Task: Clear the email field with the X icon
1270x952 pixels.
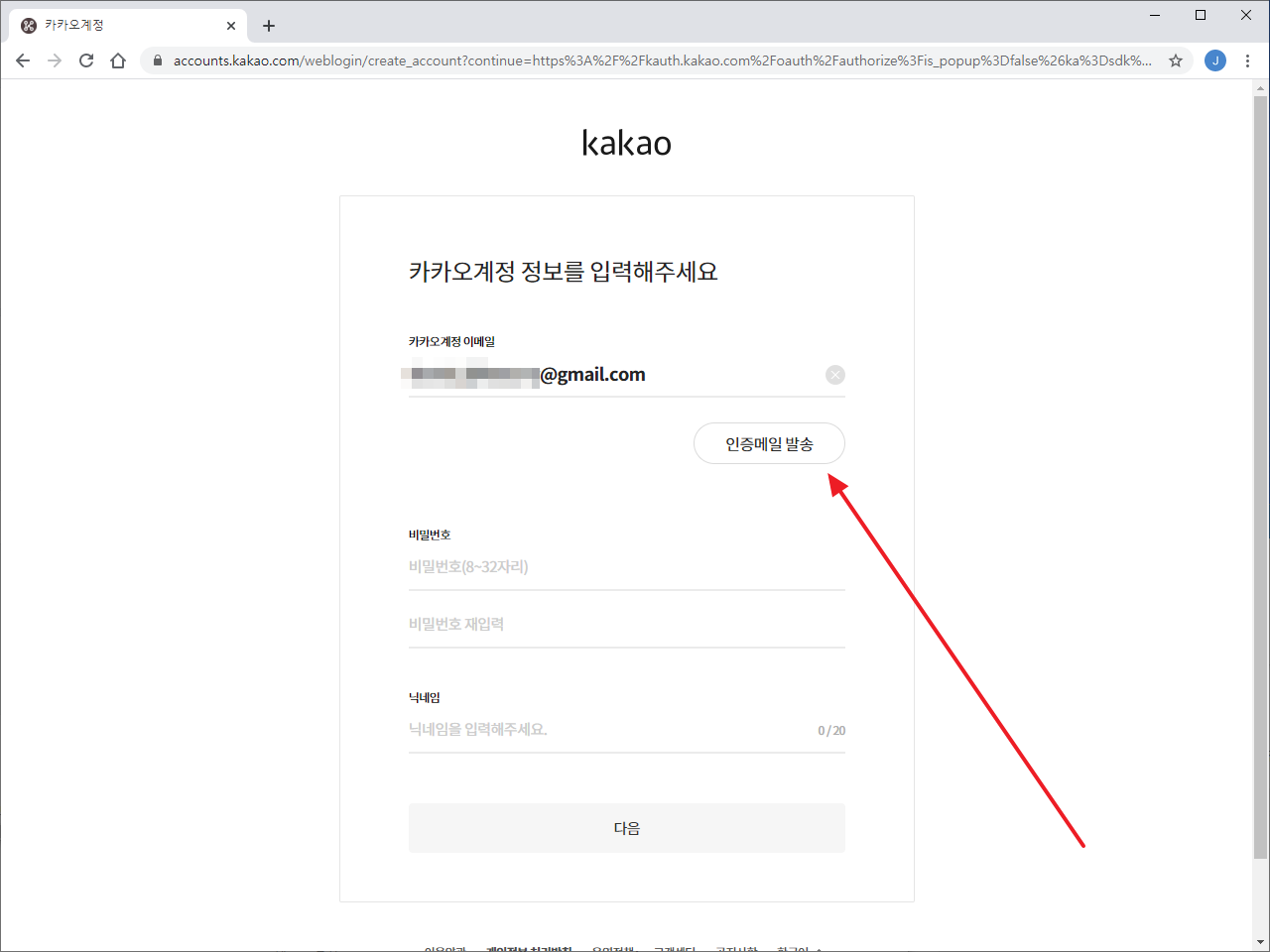Action: (835, 375)
